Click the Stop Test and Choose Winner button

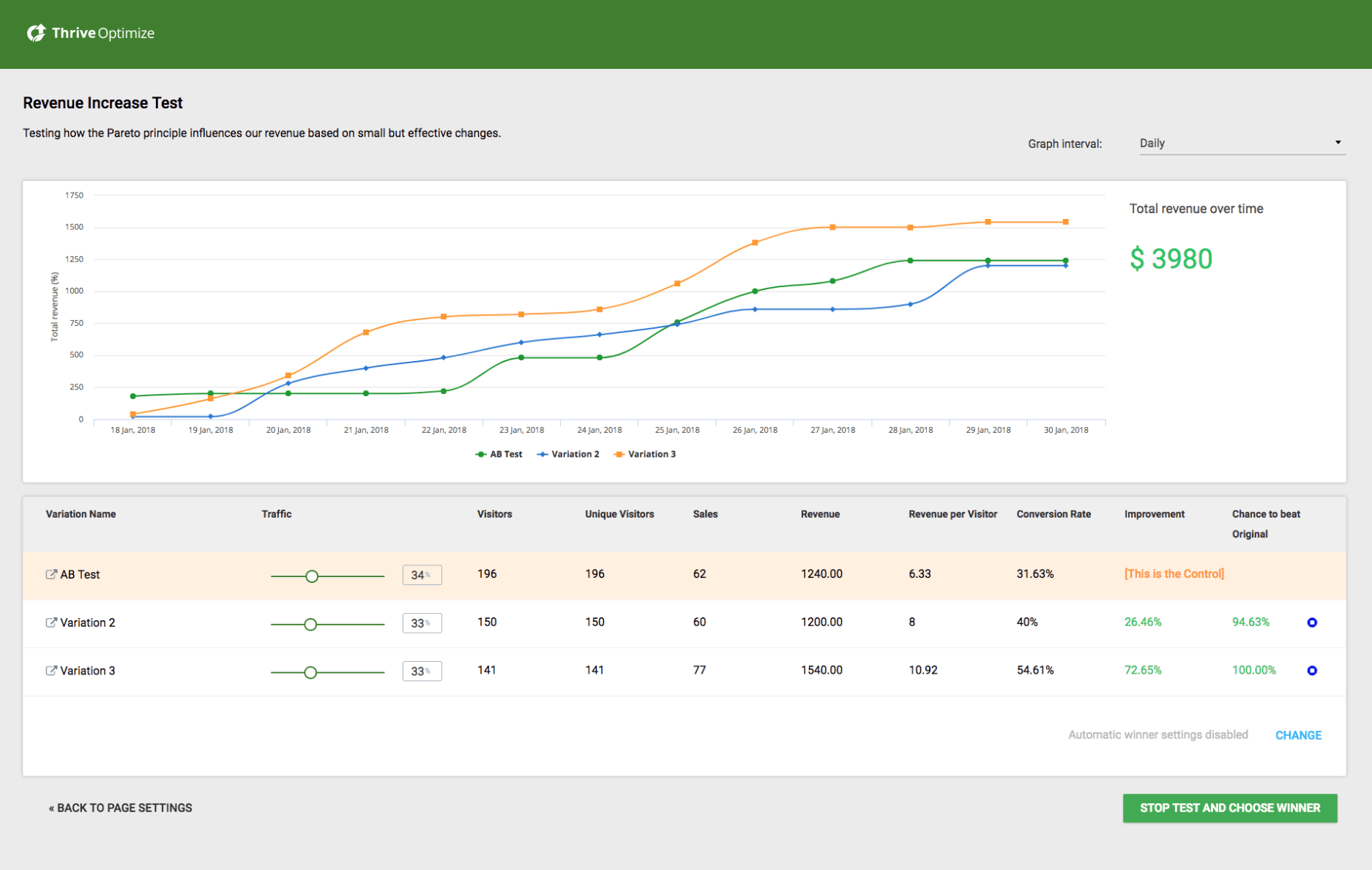point(1230,808)
